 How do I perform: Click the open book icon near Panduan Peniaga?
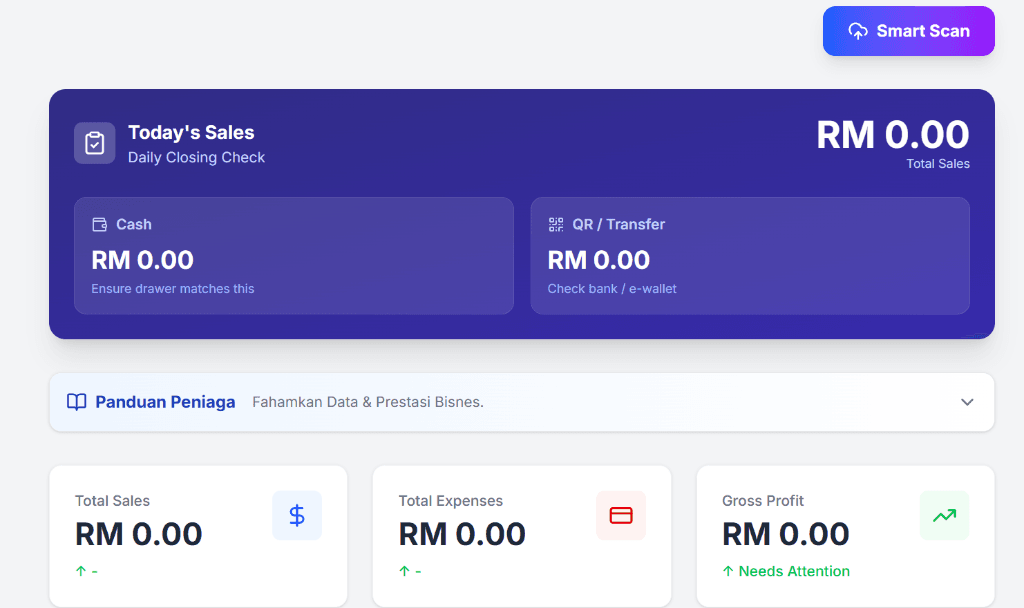pyautogui.click(x=75, y=401)
